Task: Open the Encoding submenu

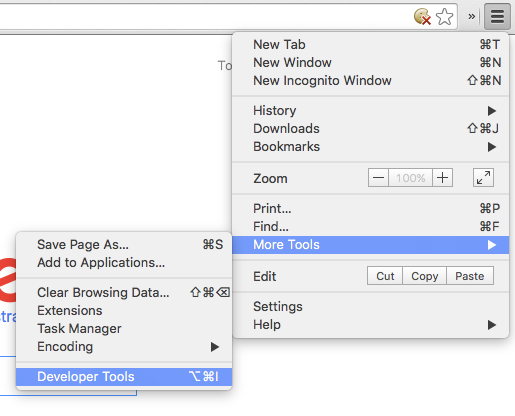Action: [124, 347]
